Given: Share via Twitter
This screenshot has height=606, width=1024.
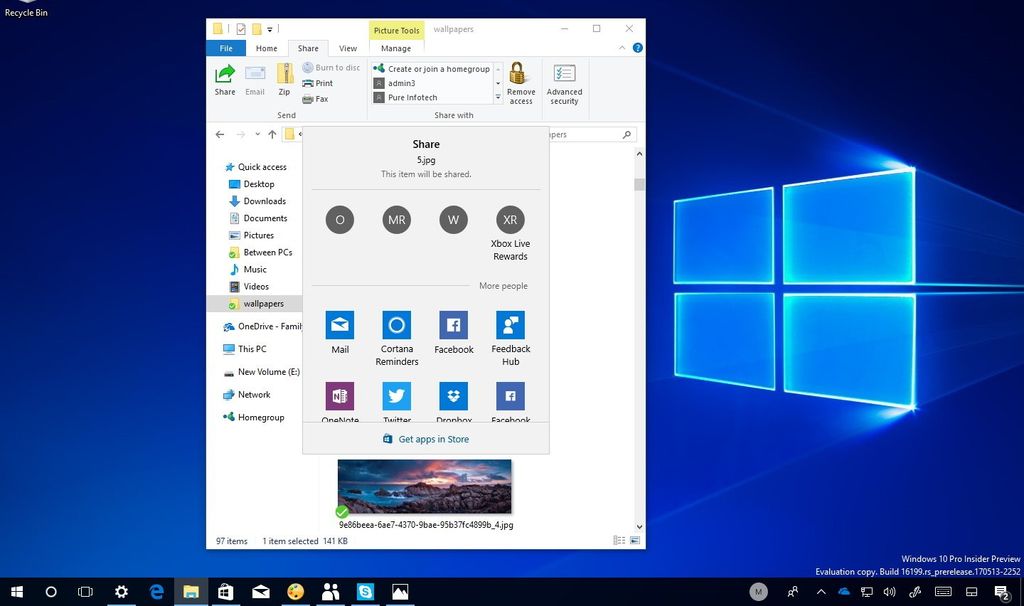Looking at the screenshot, I should (396, 400).
